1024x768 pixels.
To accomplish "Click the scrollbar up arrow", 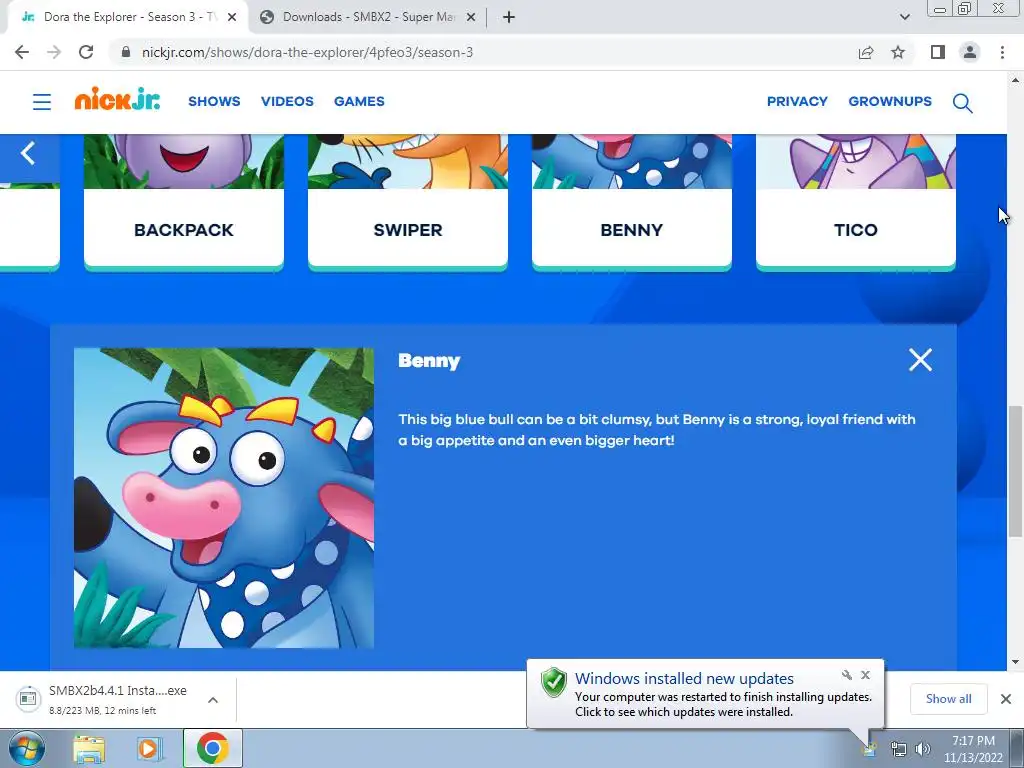I will click(x=1016, y=80).
